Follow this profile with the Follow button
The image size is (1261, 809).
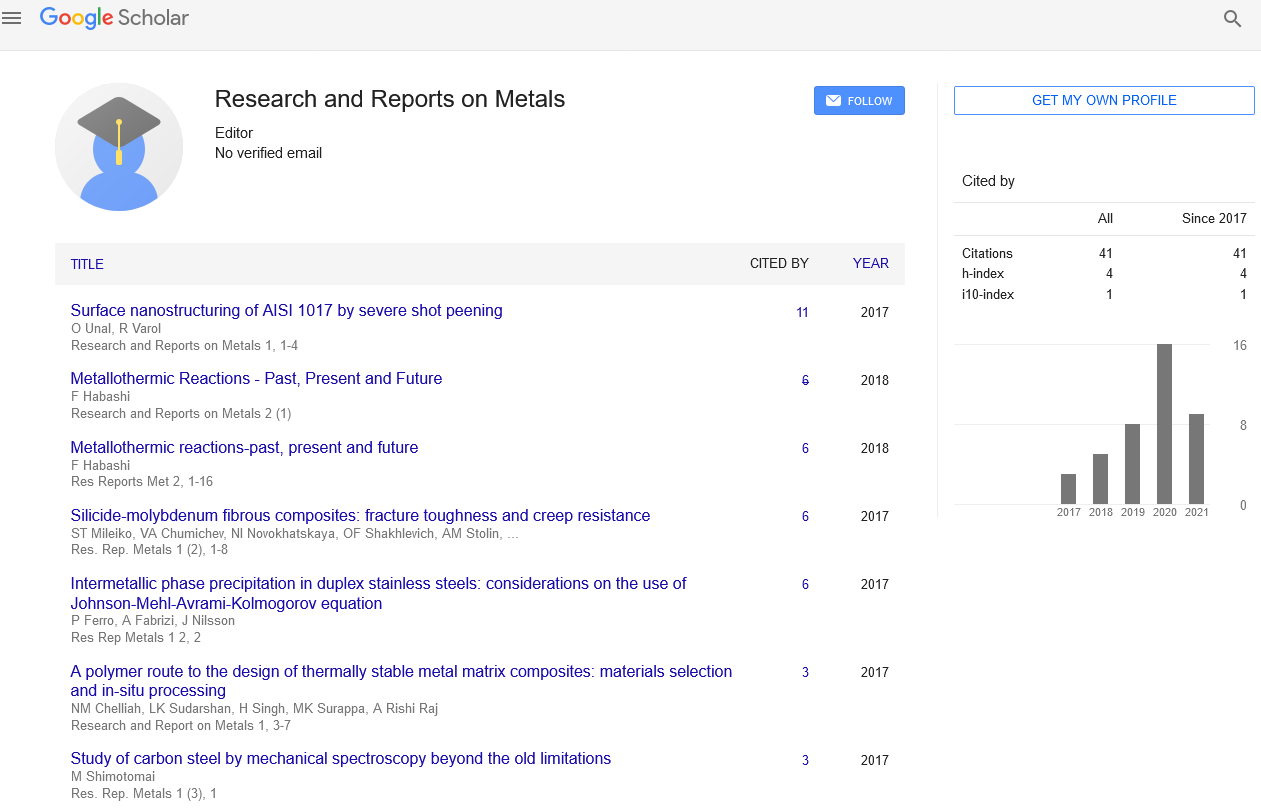point(859,101)
